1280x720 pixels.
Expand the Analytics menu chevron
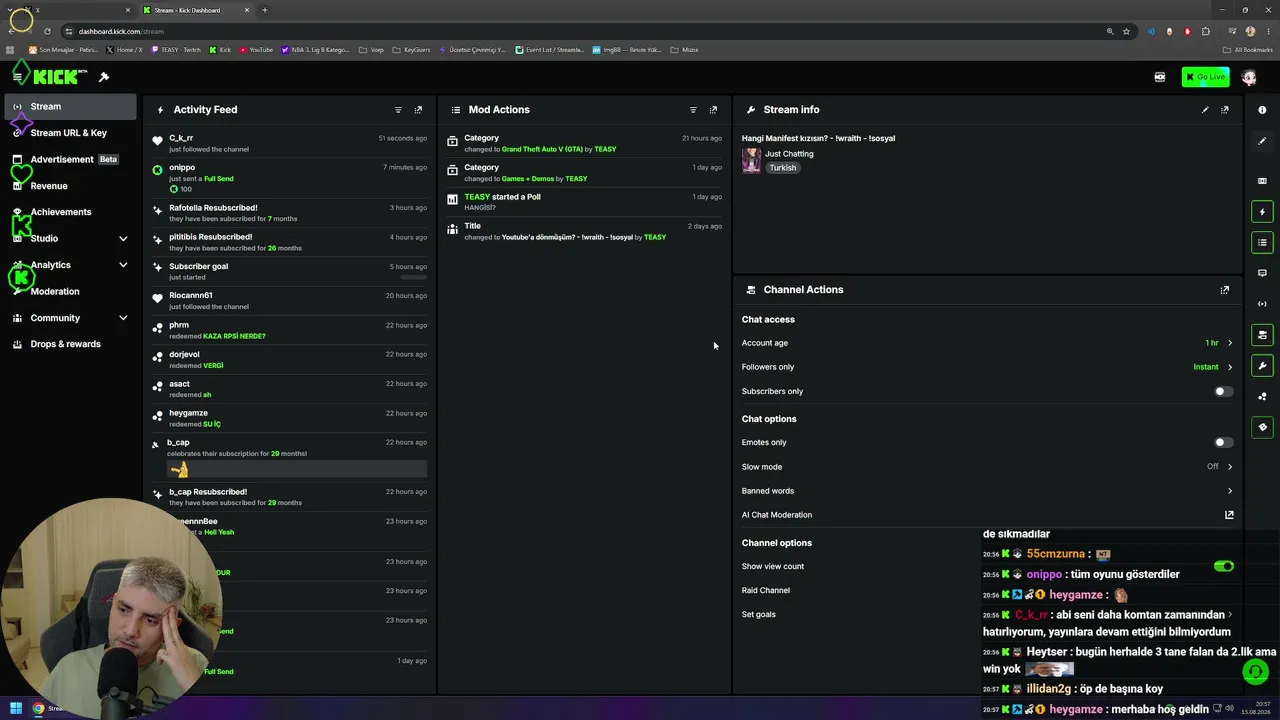pos(123,265)
